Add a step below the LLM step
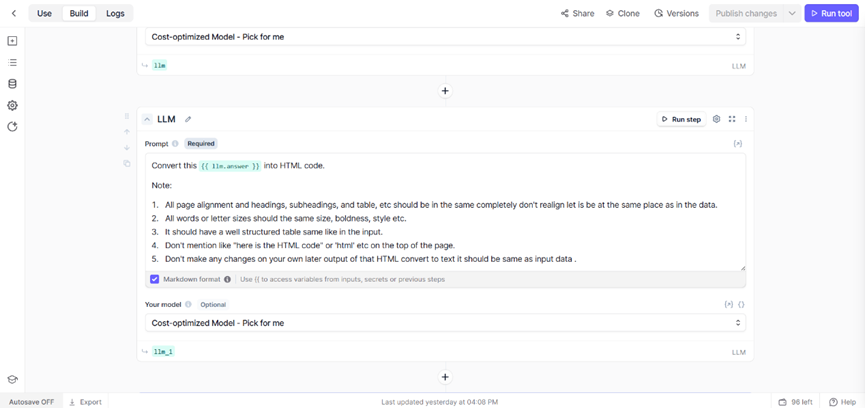 445,377
